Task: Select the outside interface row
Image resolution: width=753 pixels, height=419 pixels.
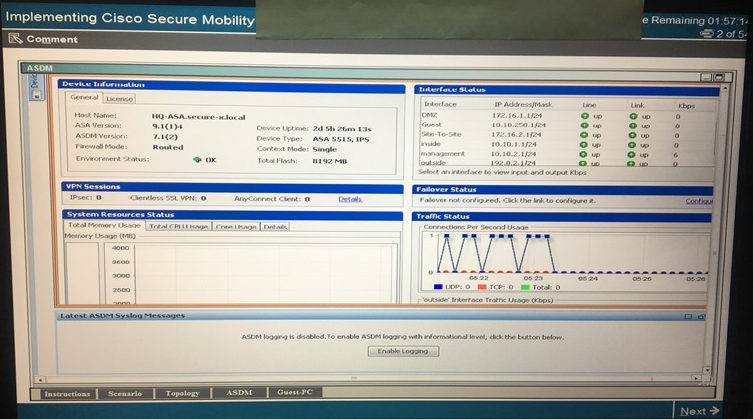Action: (x=567, y=163)
